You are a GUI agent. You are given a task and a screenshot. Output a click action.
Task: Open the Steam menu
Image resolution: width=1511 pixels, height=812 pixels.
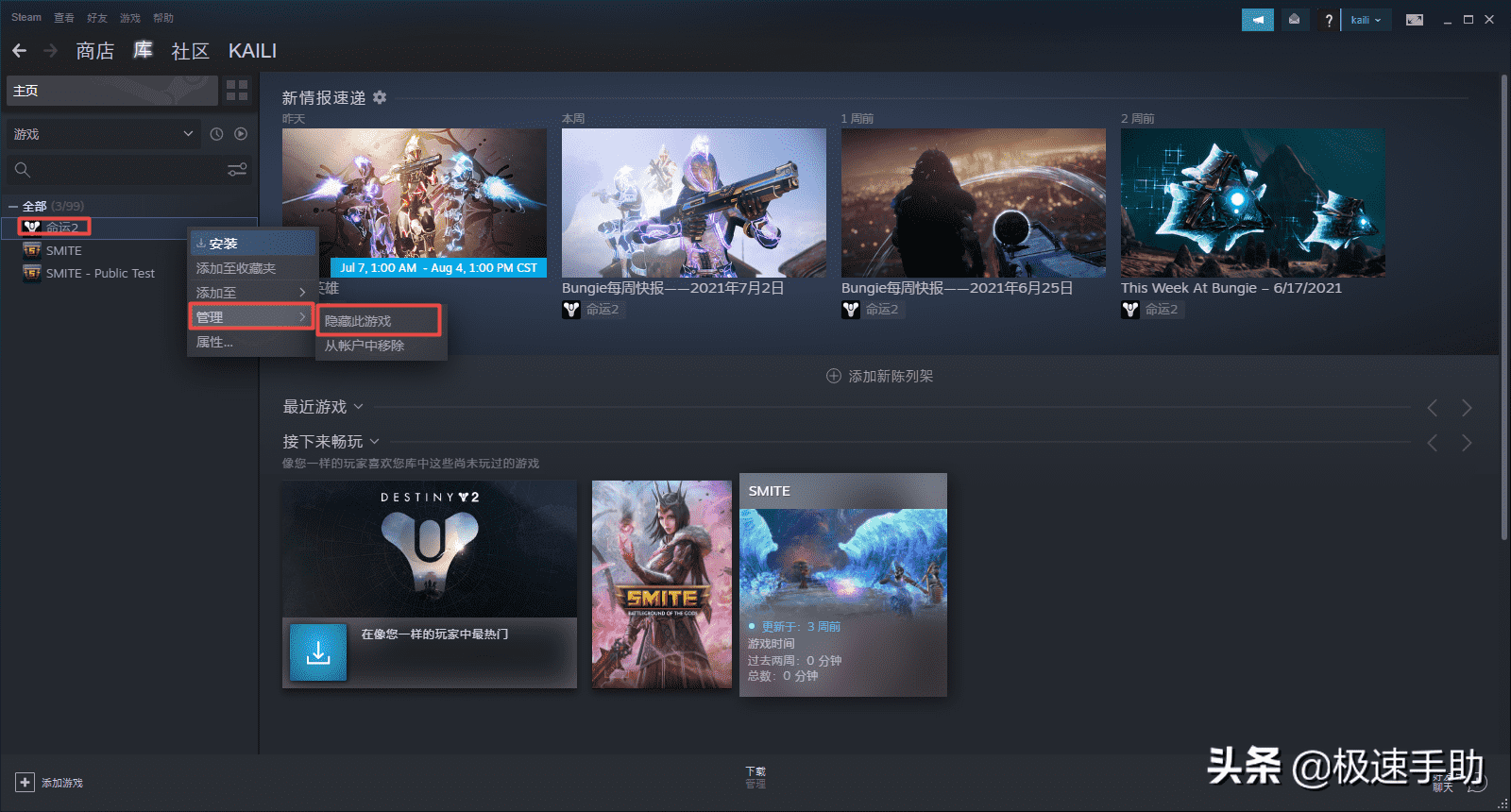point(26,18)
